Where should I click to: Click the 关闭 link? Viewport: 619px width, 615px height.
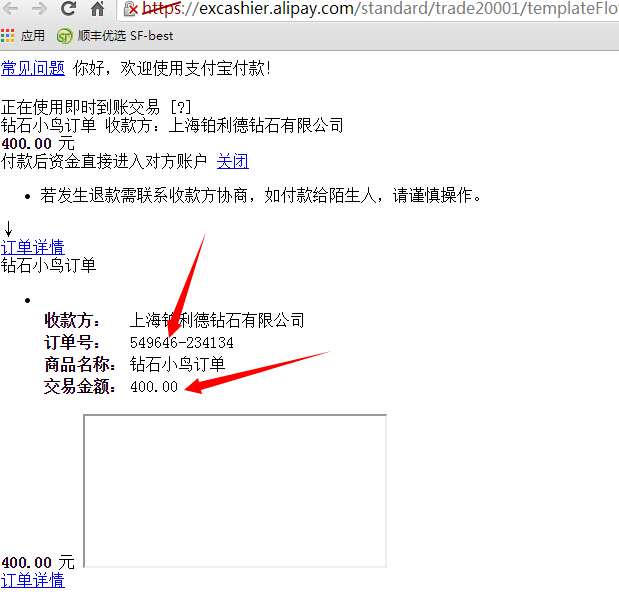coord(233,161)
